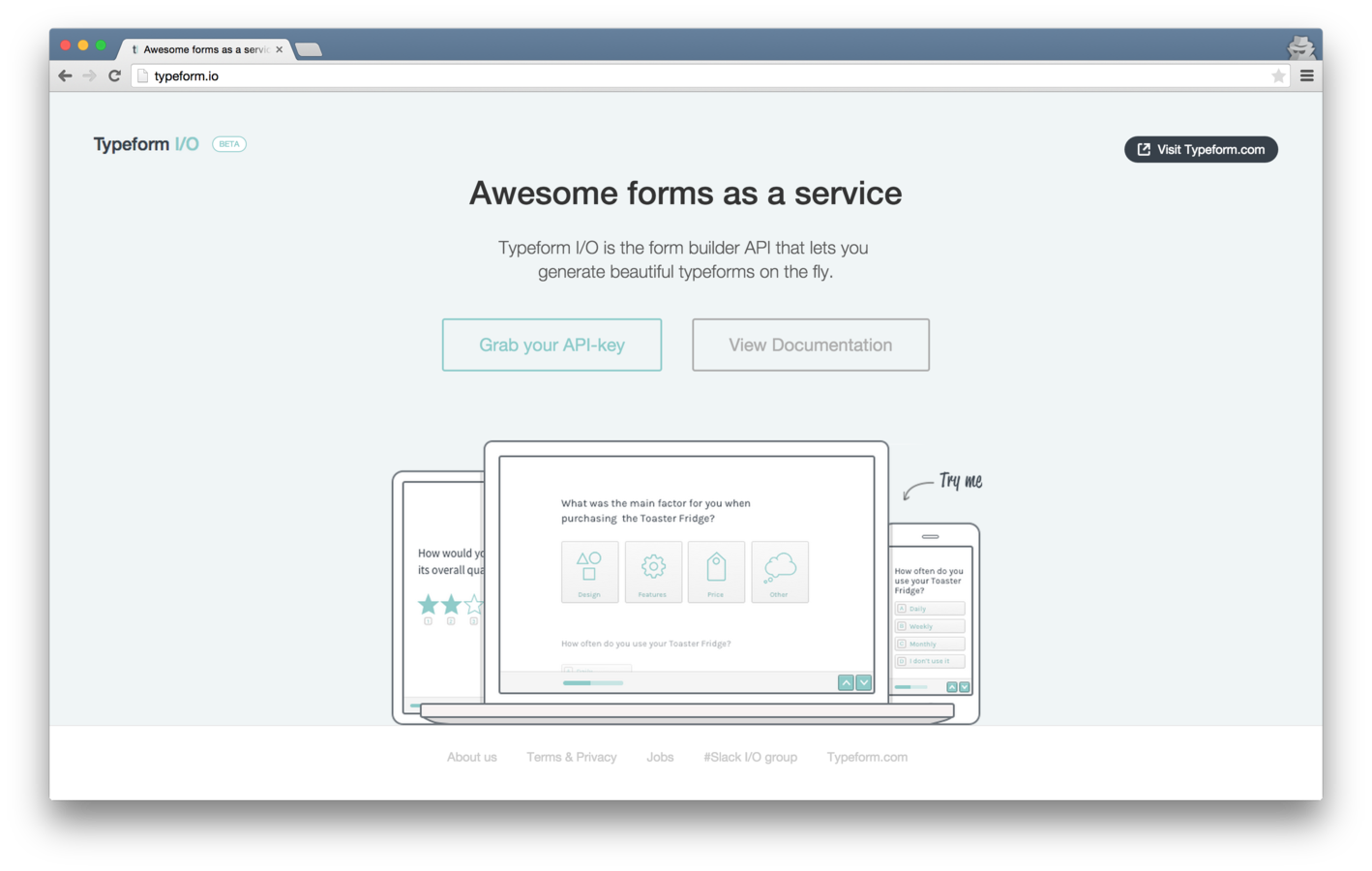Select Daily in the phone form

(x=930, y=609)
